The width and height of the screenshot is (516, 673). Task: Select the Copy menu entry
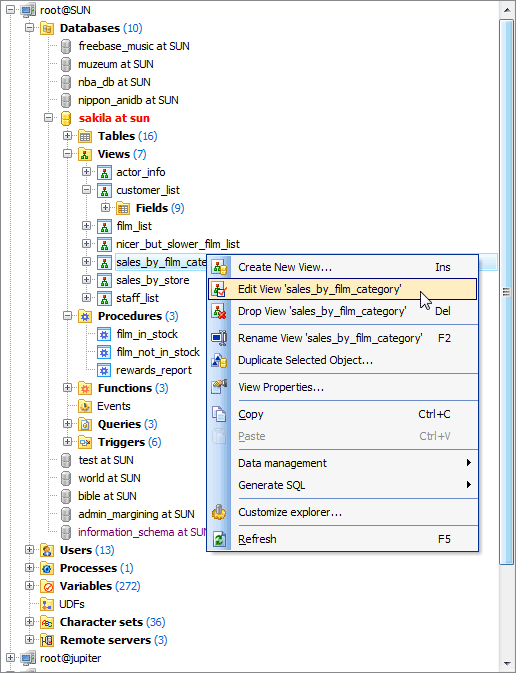tap(342, 414)
